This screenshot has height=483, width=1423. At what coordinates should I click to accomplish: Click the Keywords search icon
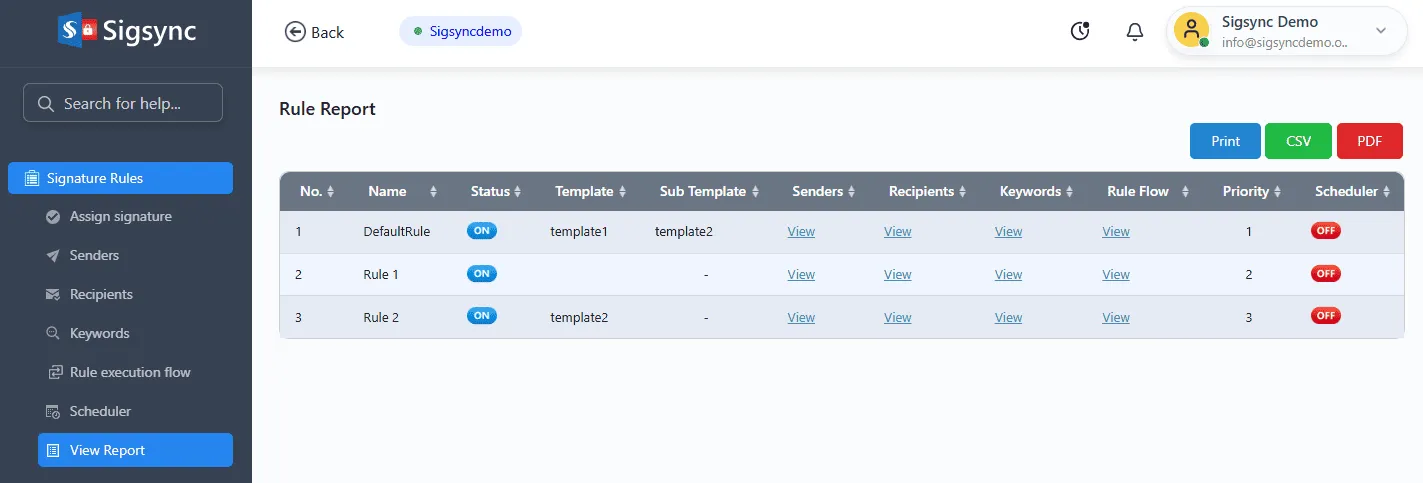click(53, 333)
